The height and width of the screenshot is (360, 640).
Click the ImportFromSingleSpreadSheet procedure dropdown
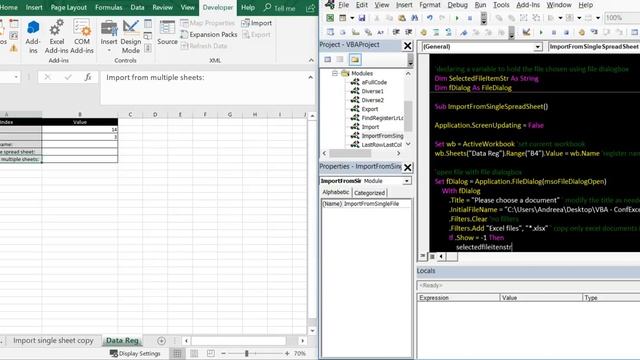pyautogui.click(x=594, y=47)
